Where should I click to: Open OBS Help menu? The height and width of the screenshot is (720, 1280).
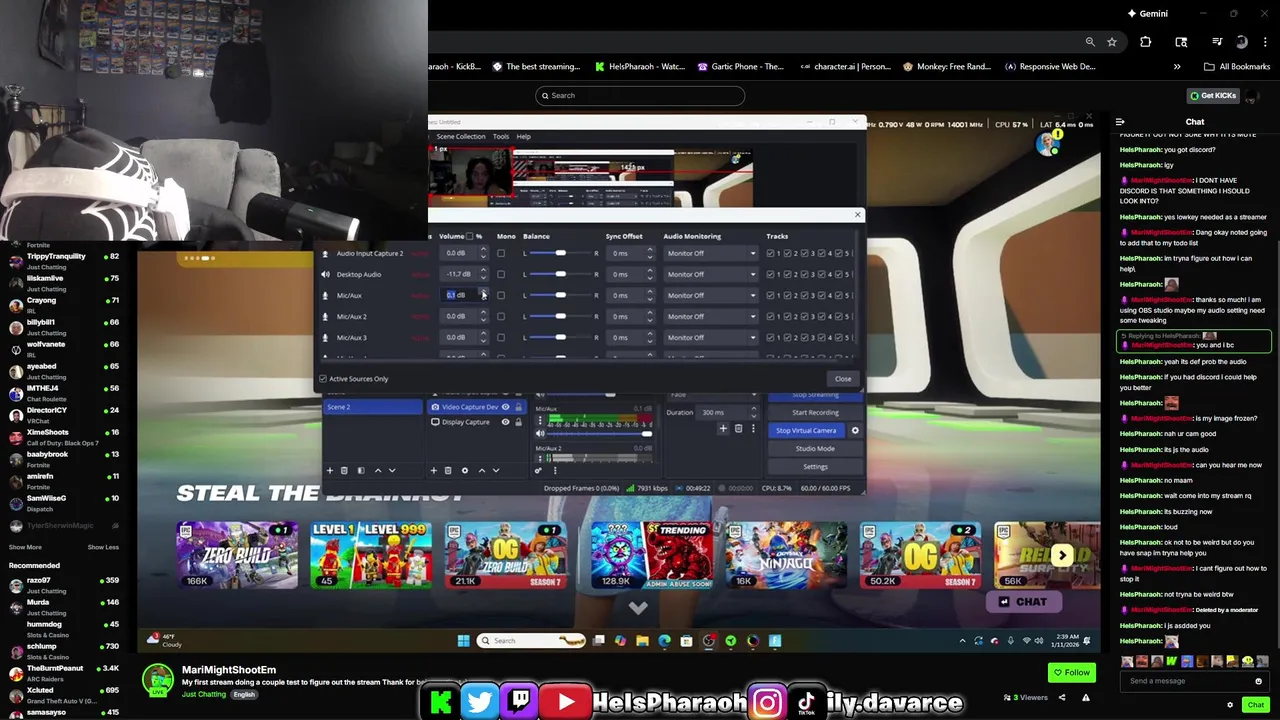(x=523, y=136)
